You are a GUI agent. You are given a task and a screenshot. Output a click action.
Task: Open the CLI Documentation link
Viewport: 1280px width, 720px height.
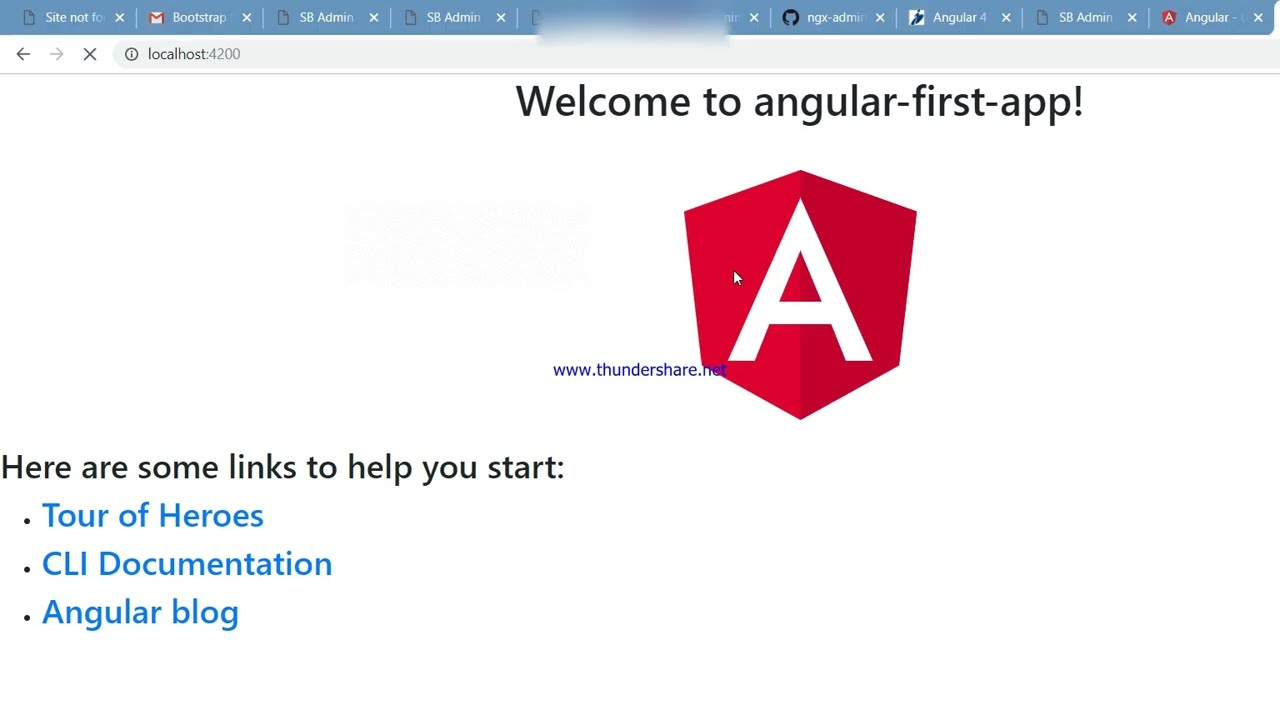coord(187,563)
